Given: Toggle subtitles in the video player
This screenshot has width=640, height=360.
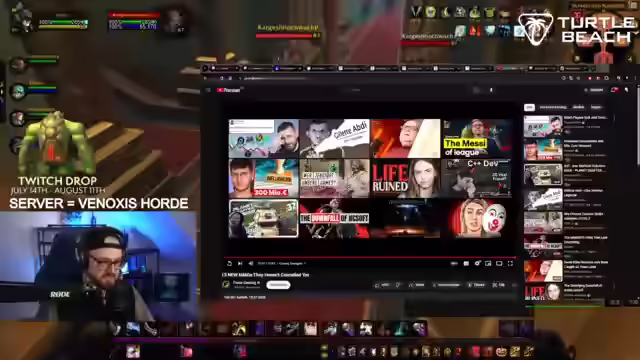Looking at the screenshot, I should tap(466, 264).
